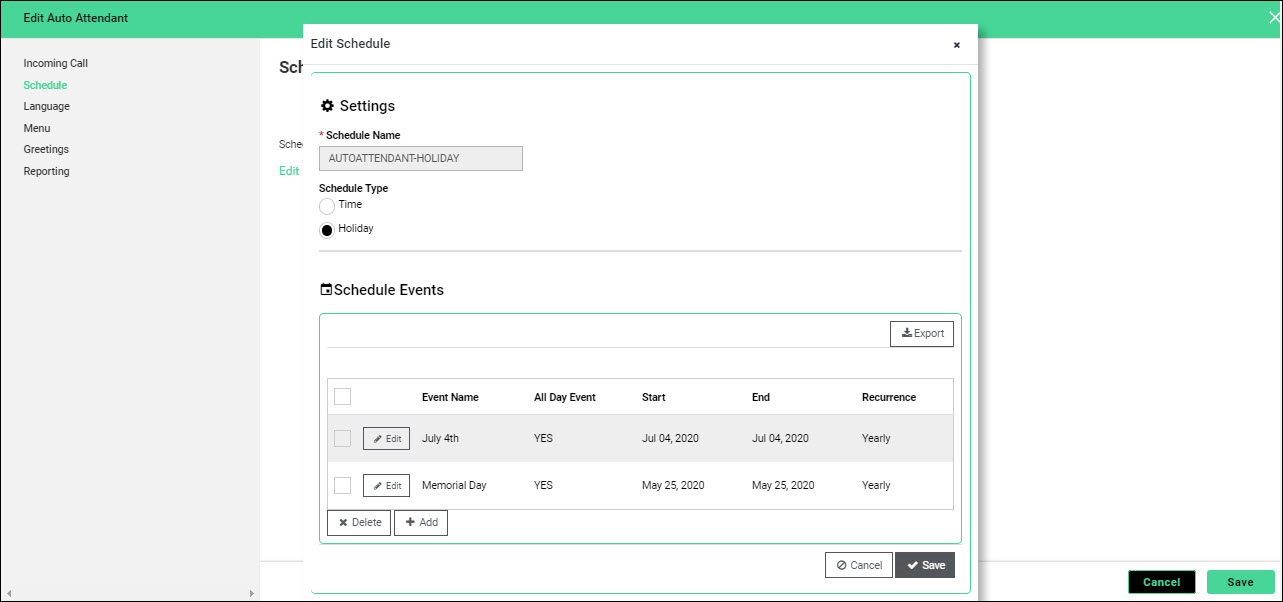Screen dimensions: 1283x602
Task: Open the Reporting section
Action: point(47,171)
